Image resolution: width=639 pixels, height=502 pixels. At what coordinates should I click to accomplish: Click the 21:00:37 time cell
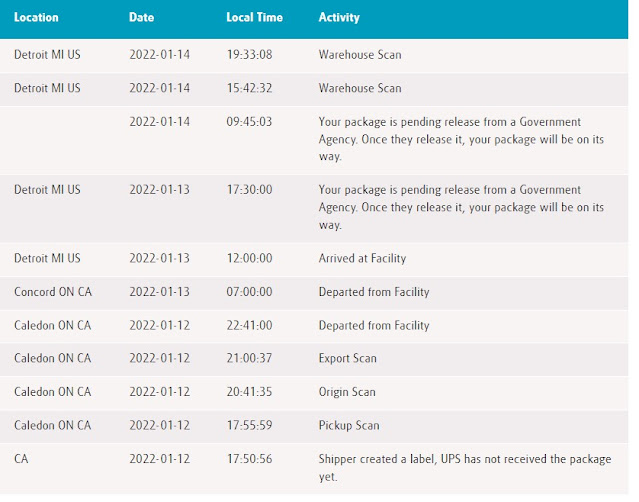click(249, 358)
